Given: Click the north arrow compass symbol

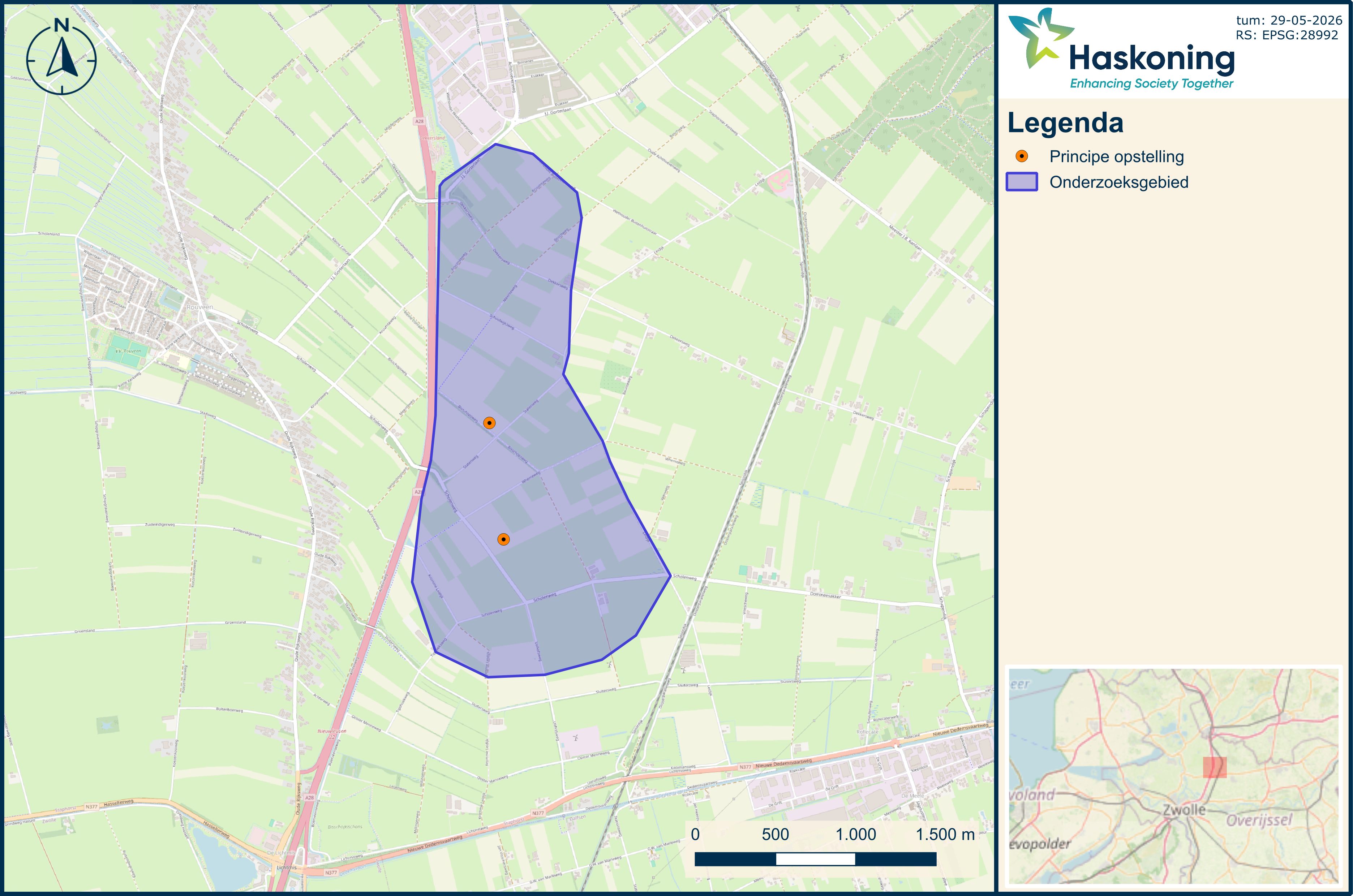Looking at the screenshot, I should point(62,56).
